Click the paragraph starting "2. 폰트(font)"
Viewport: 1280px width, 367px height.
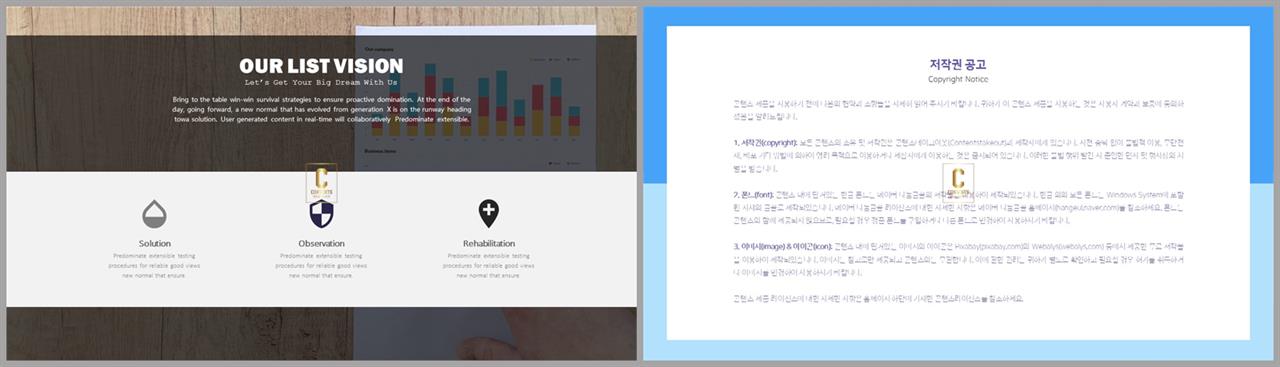click(x=958, y=207)
